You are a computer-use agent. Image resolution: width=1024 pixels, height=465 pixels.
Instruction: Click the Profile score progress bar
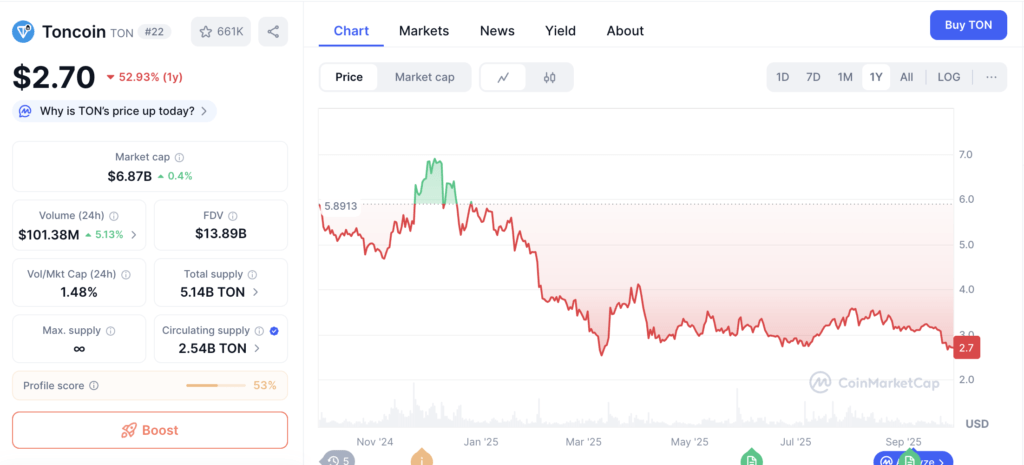point(217,386)
